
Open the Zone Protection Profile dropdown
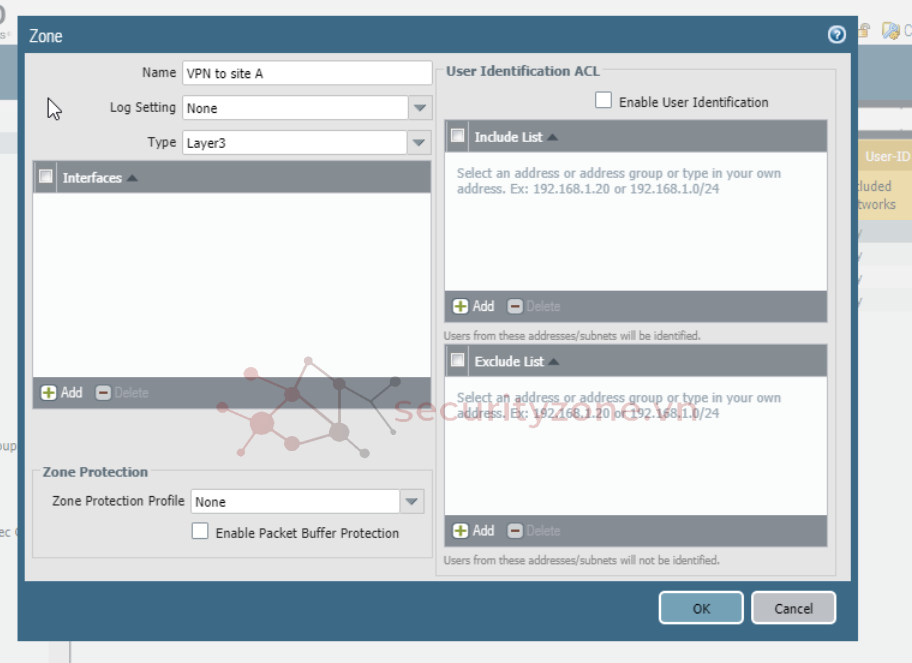(411, 502)
